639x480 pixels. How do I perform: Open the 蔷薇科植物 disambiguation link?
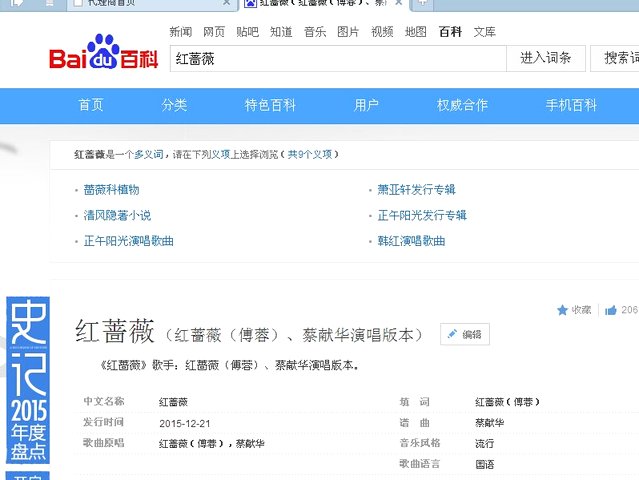111,189
